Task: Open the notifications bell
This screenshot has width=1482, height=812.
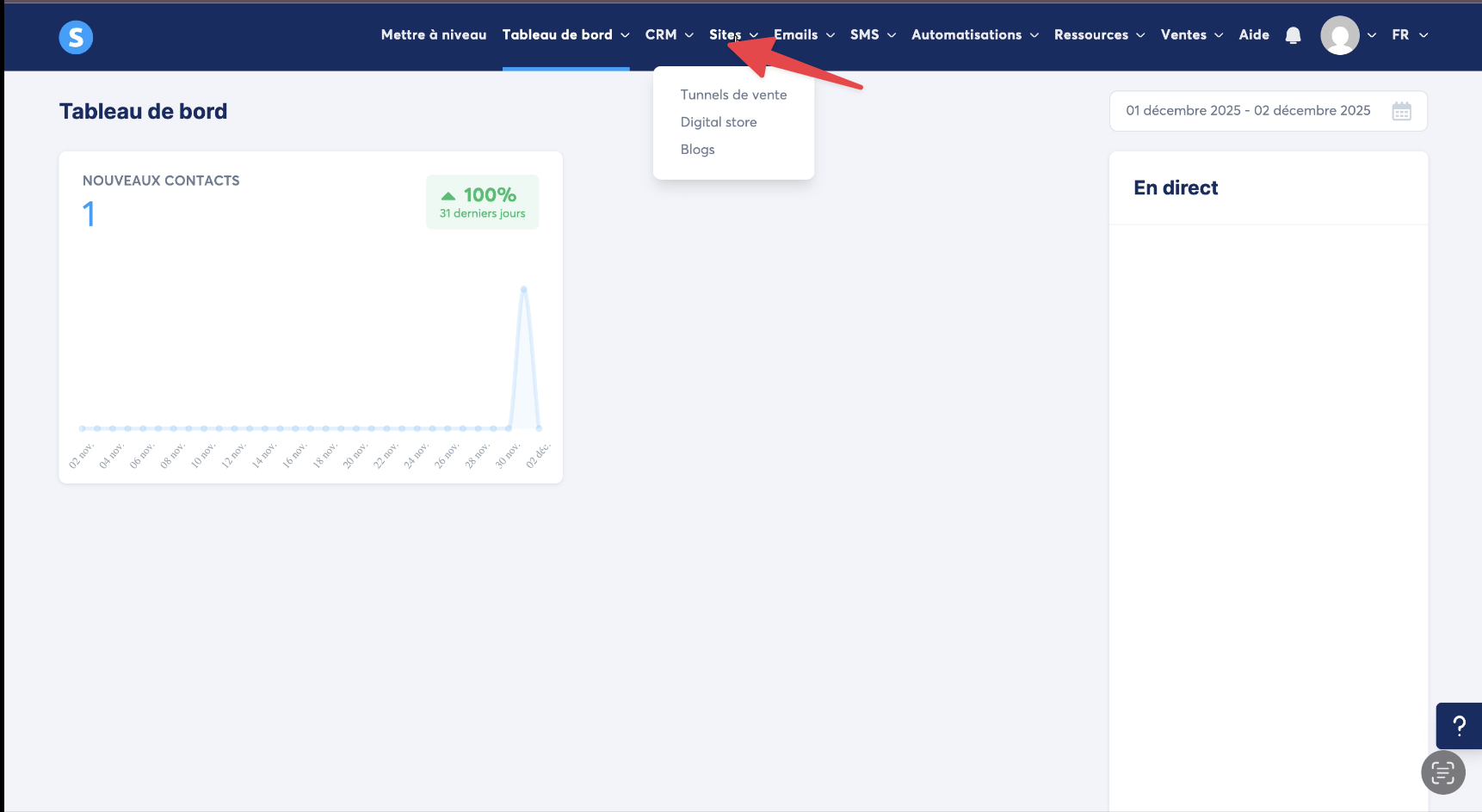Action: (1293, 35)
